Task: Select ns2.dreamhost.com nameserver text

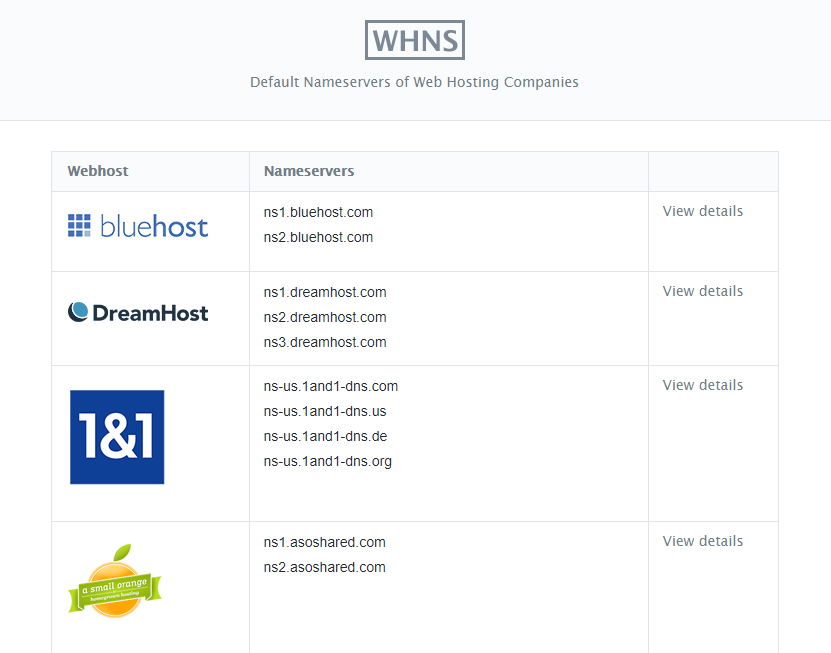Action: [324, 317]
